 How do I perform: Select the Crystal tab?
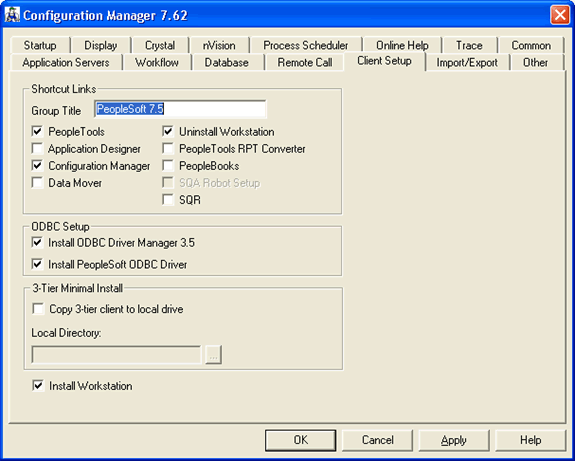160,46
